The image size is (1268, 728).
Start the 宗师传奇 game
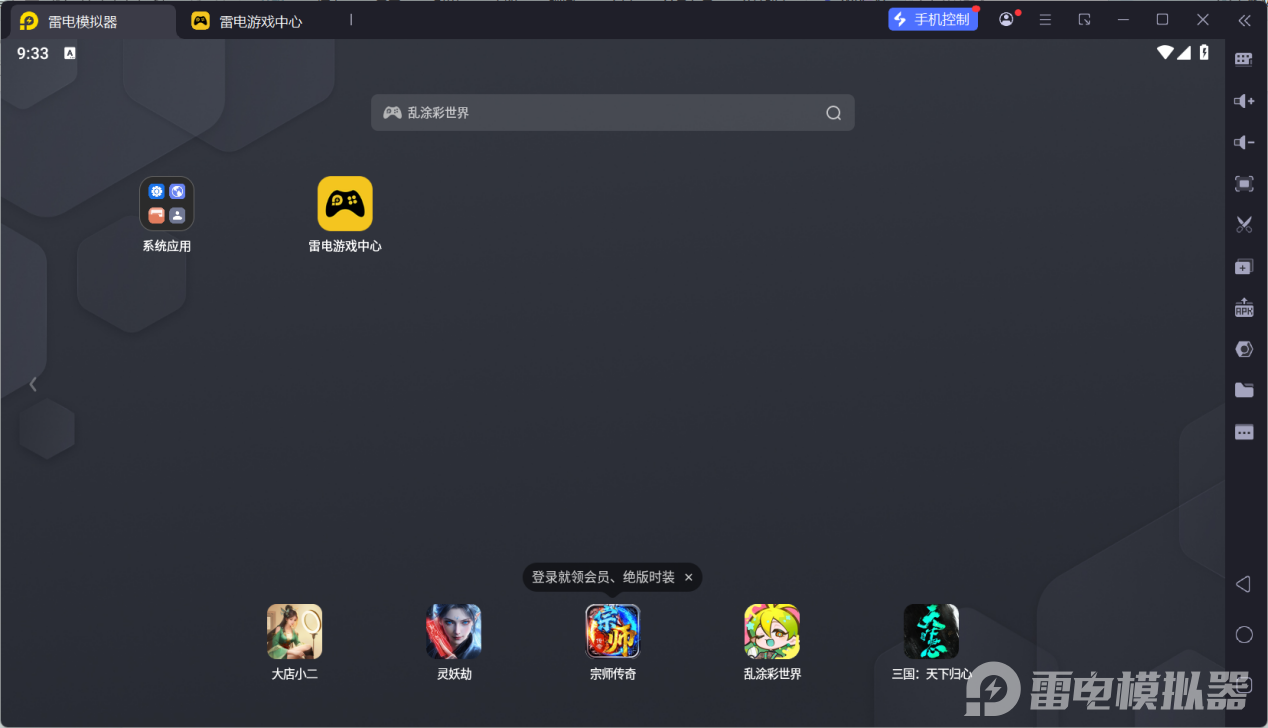coord(613,631)
